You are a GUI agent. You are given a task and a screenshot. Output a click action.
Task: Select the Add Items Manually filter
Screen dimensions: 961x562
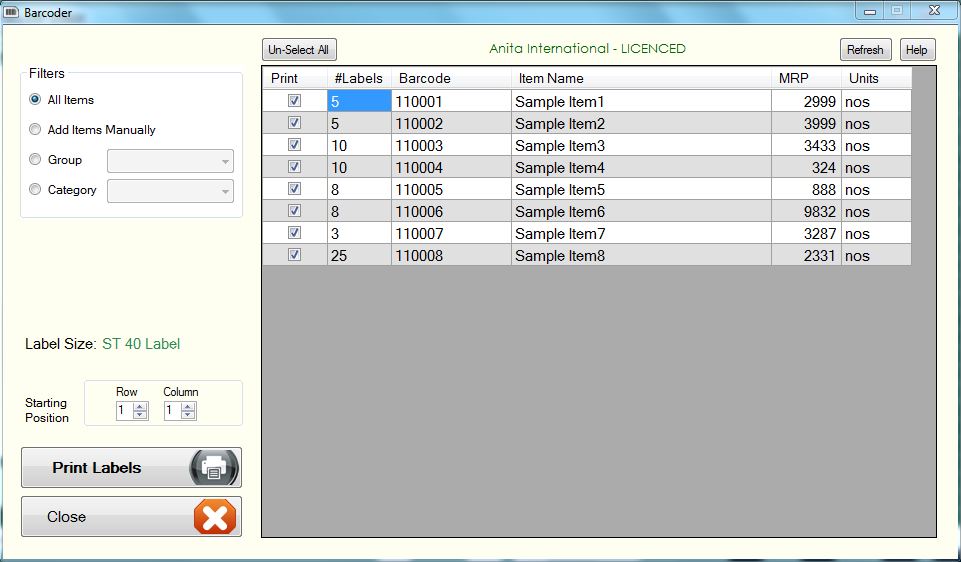pos(35,129)
